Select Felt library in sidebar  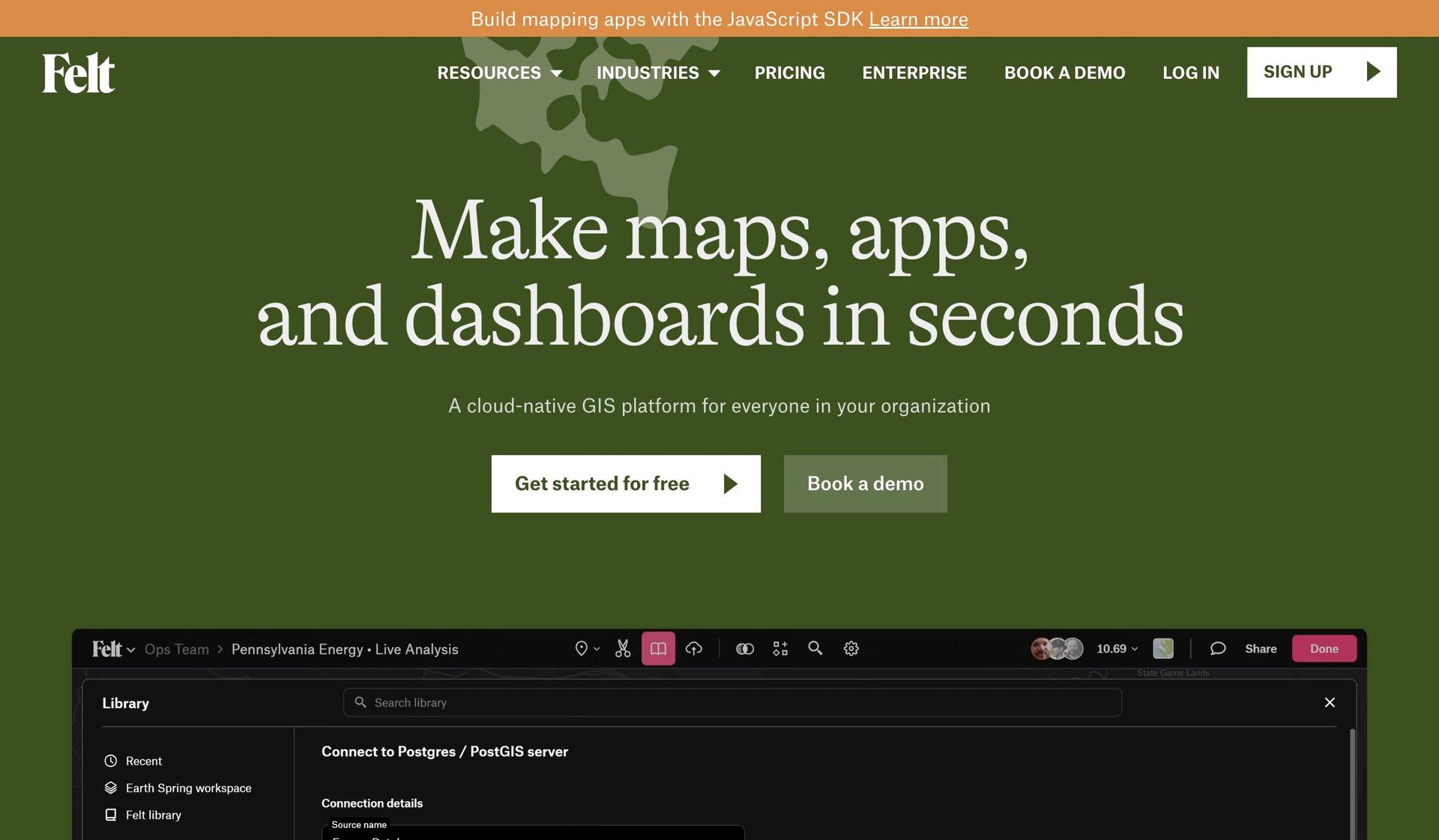(x=142, y=815)
